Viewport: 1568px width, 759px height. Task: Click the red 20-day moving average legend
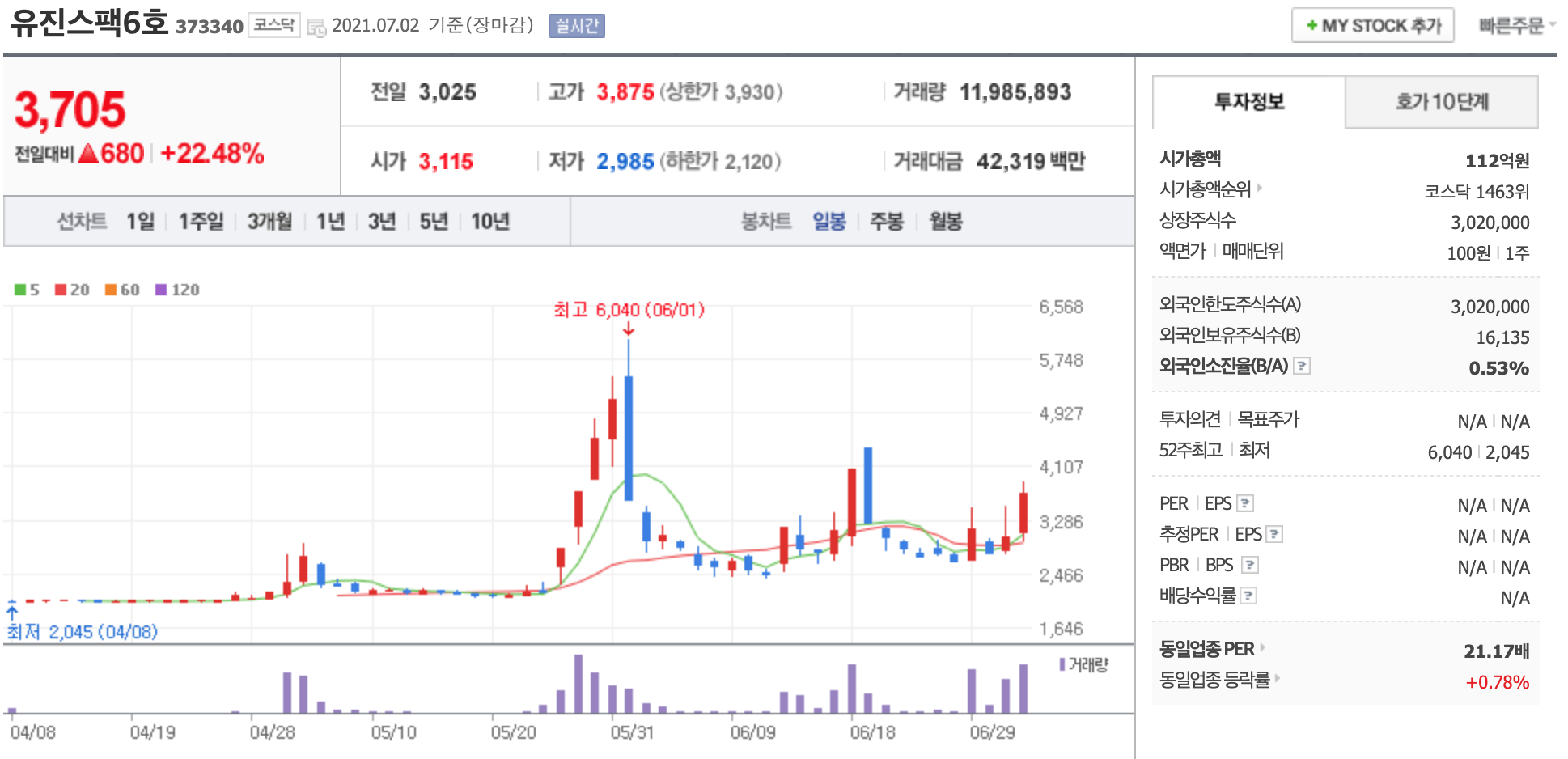tap(72, 290)
